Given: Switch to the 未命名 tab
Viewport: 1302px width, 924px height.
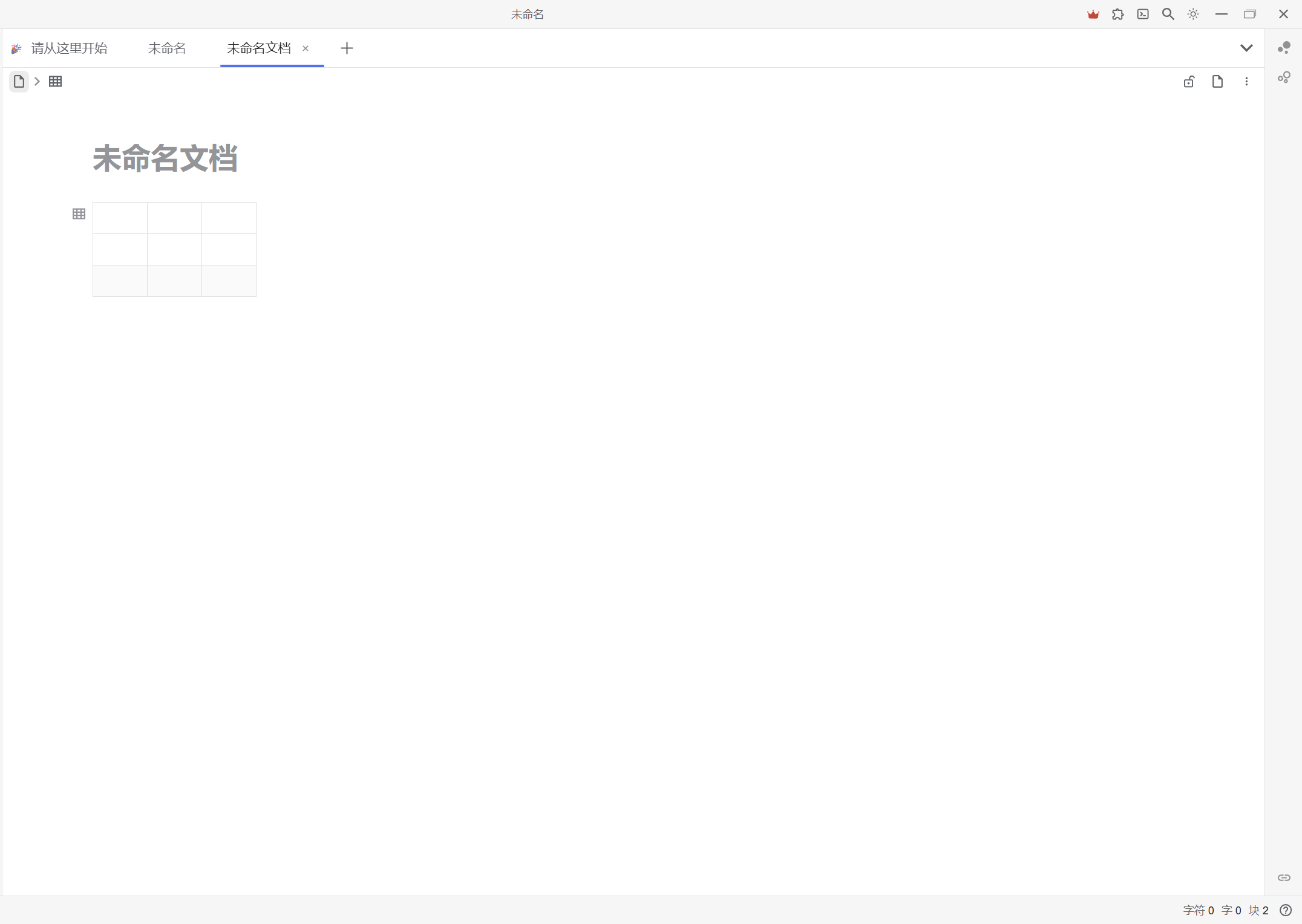Looking at the screenshot, I should tap(167, 48).
